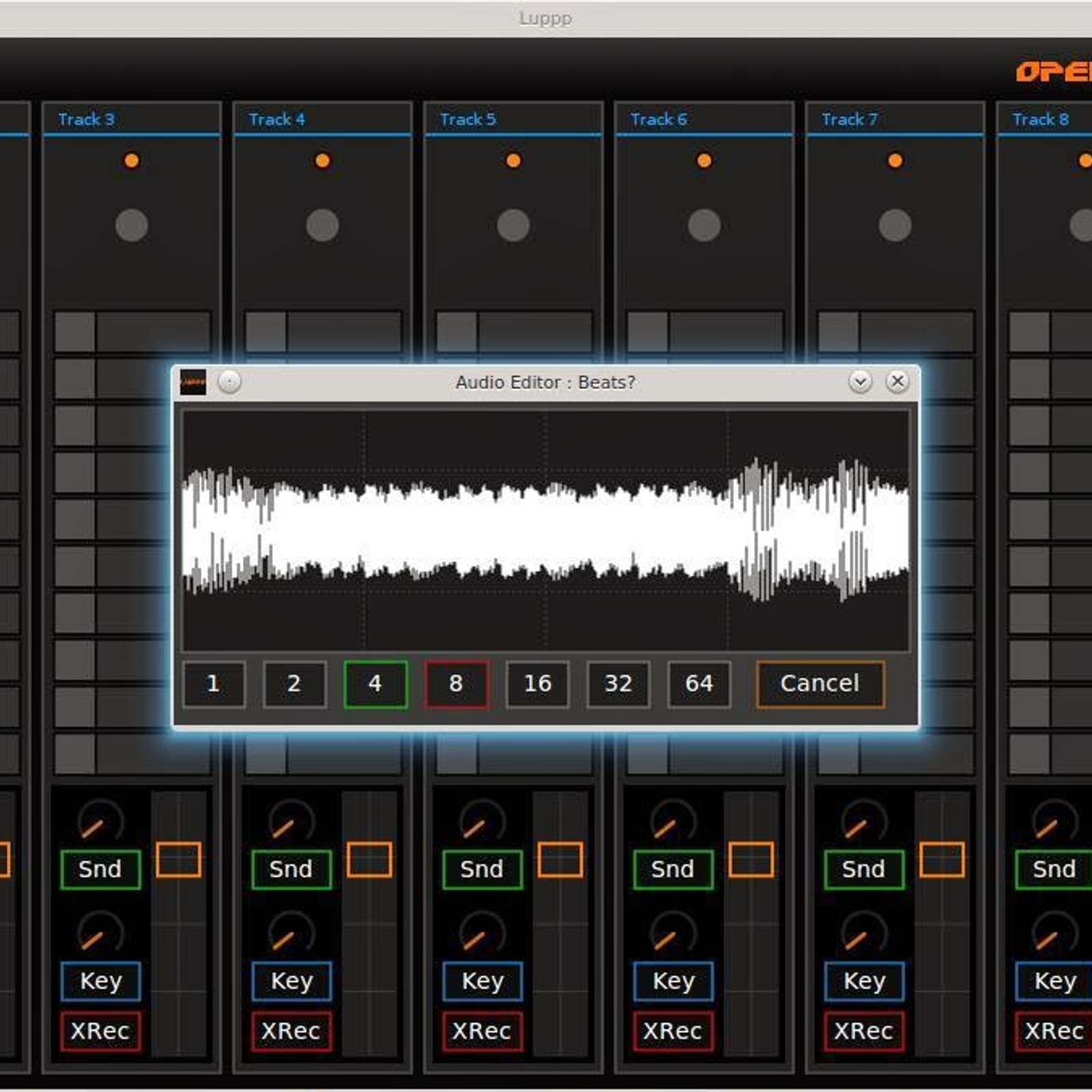1092x1092 pixels.
Task: Click Track 3 orange indicator dot
Action: (132, 160)
